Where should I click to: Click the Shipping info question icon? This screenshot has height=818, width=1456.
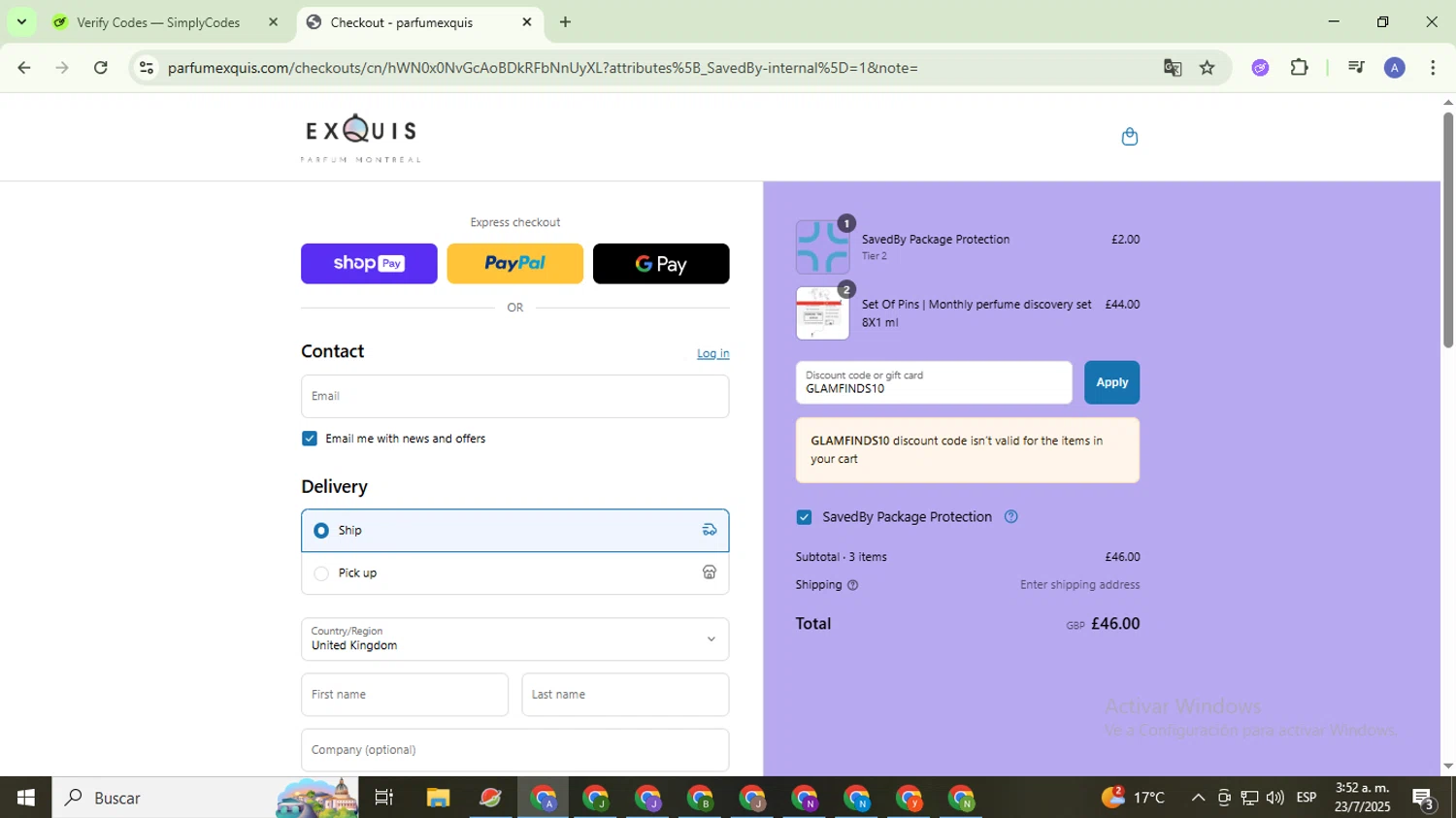click(852, 585)
